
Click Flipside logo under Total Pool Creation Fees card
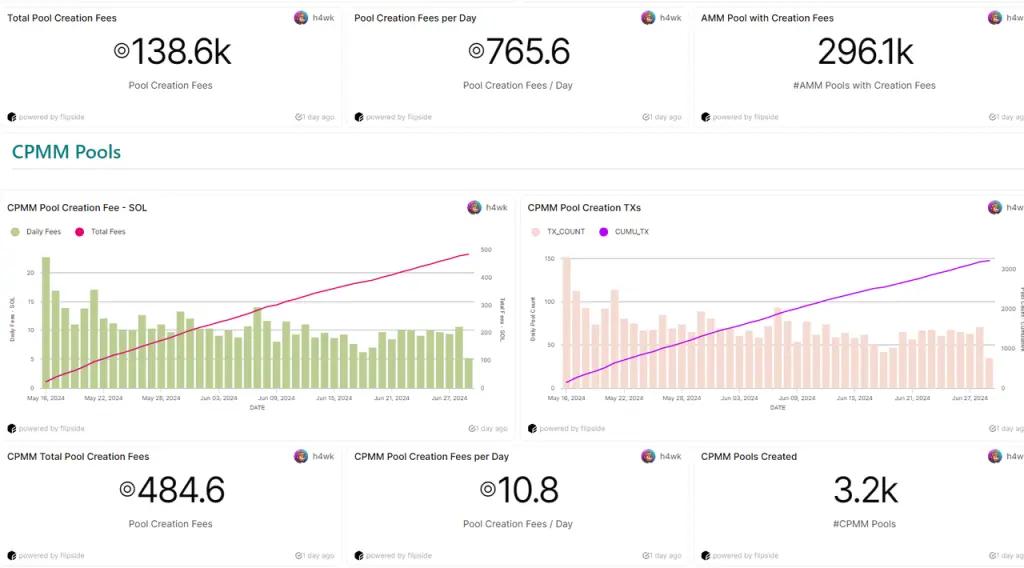(12, 117)
